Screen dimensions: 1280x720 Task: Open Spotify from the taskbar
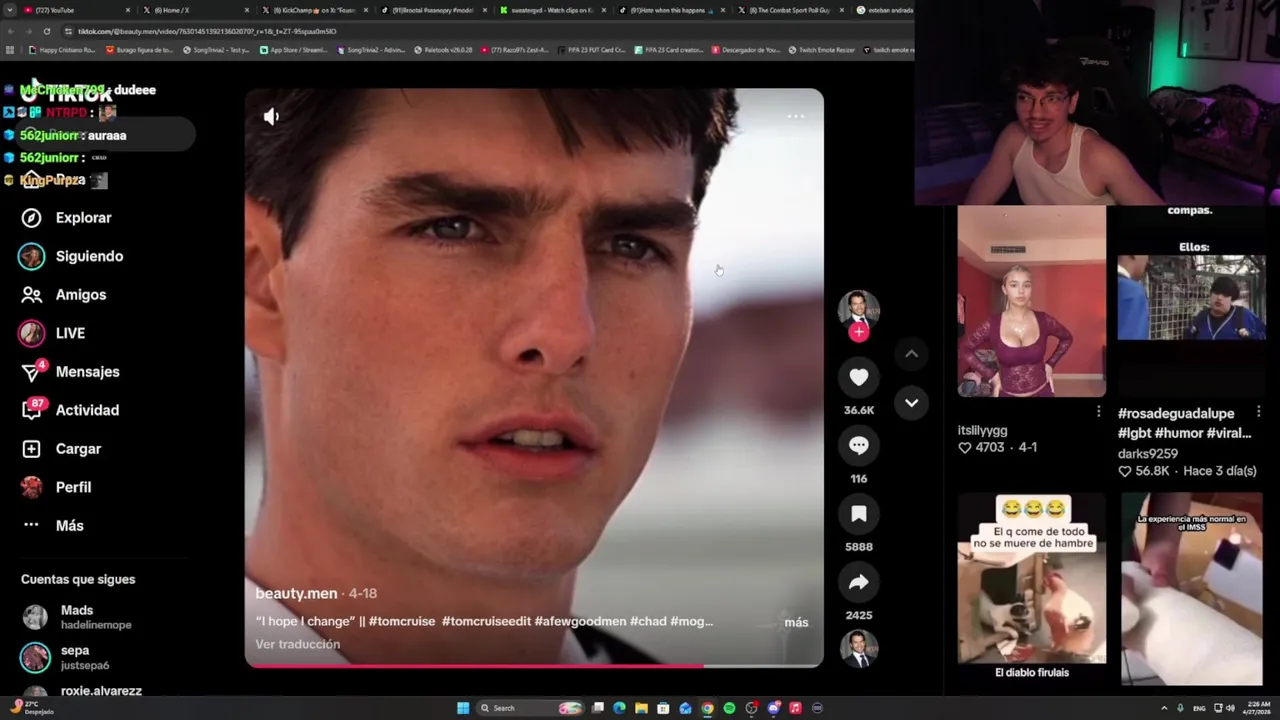coord(729,708)
